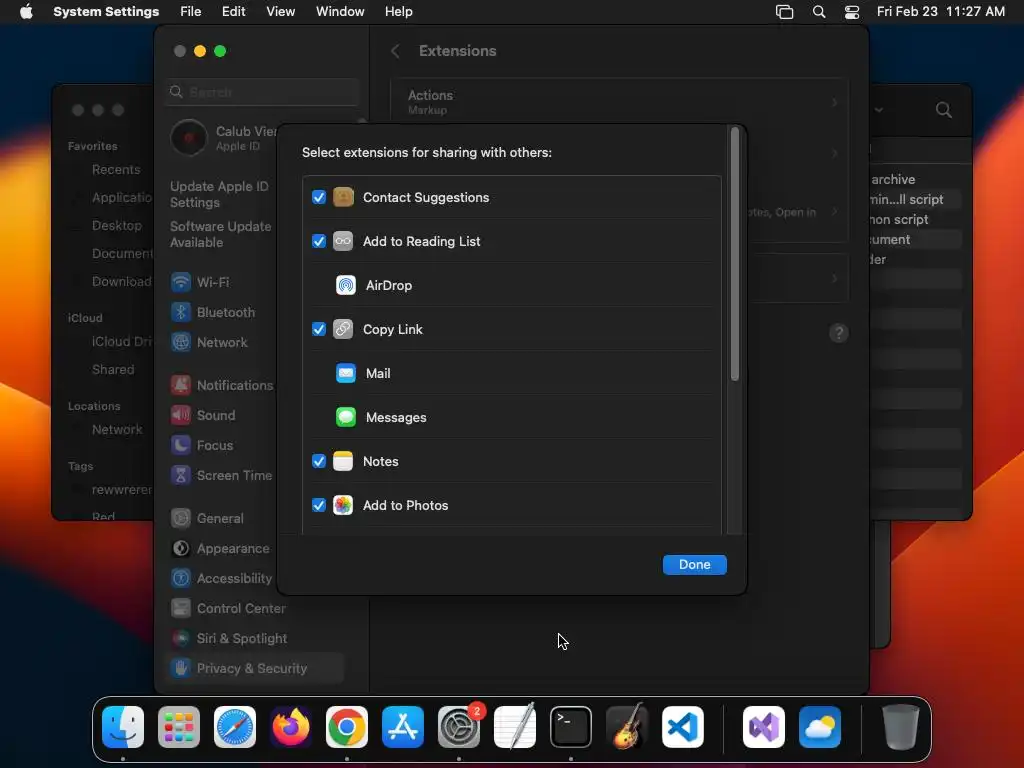Open Screen Time settings

(x=221, y=475)
